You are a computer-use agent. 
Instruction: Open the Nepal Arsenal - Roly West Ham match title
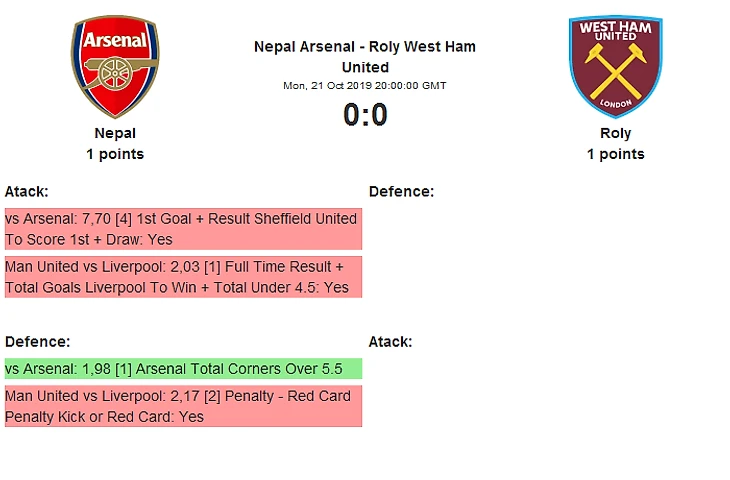click(365, 57)
